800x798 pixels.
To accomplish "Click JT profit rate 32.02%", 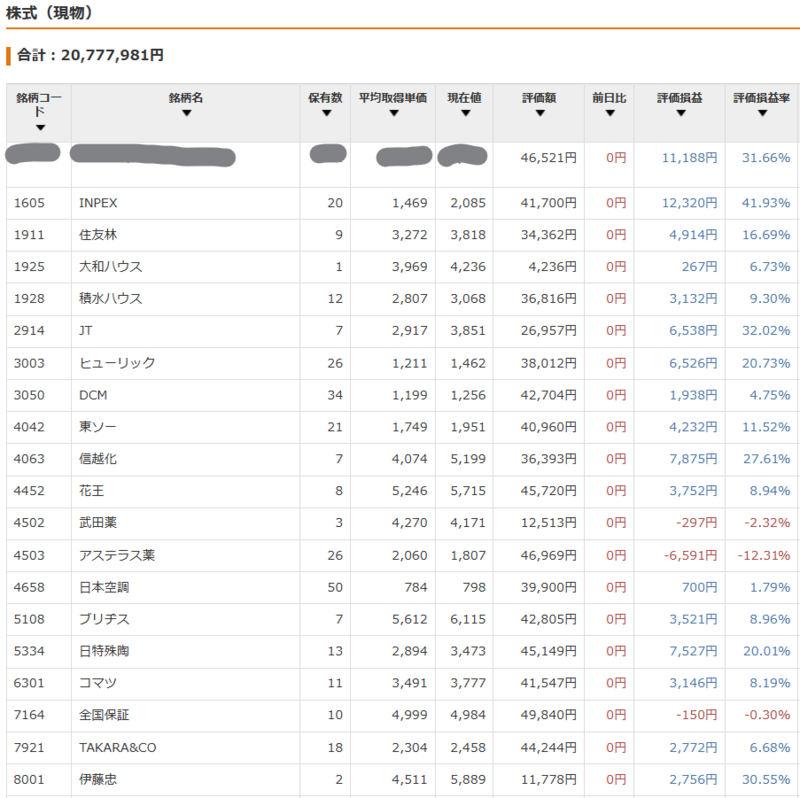I will click(x=766, y=331).
